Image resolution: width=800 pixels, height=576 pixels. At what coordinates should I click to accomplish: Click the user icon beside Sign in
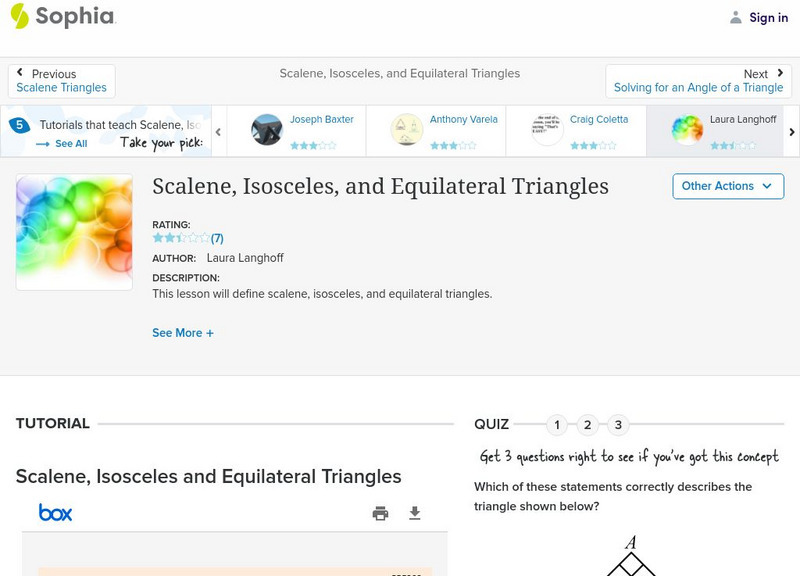click(736, 17)
